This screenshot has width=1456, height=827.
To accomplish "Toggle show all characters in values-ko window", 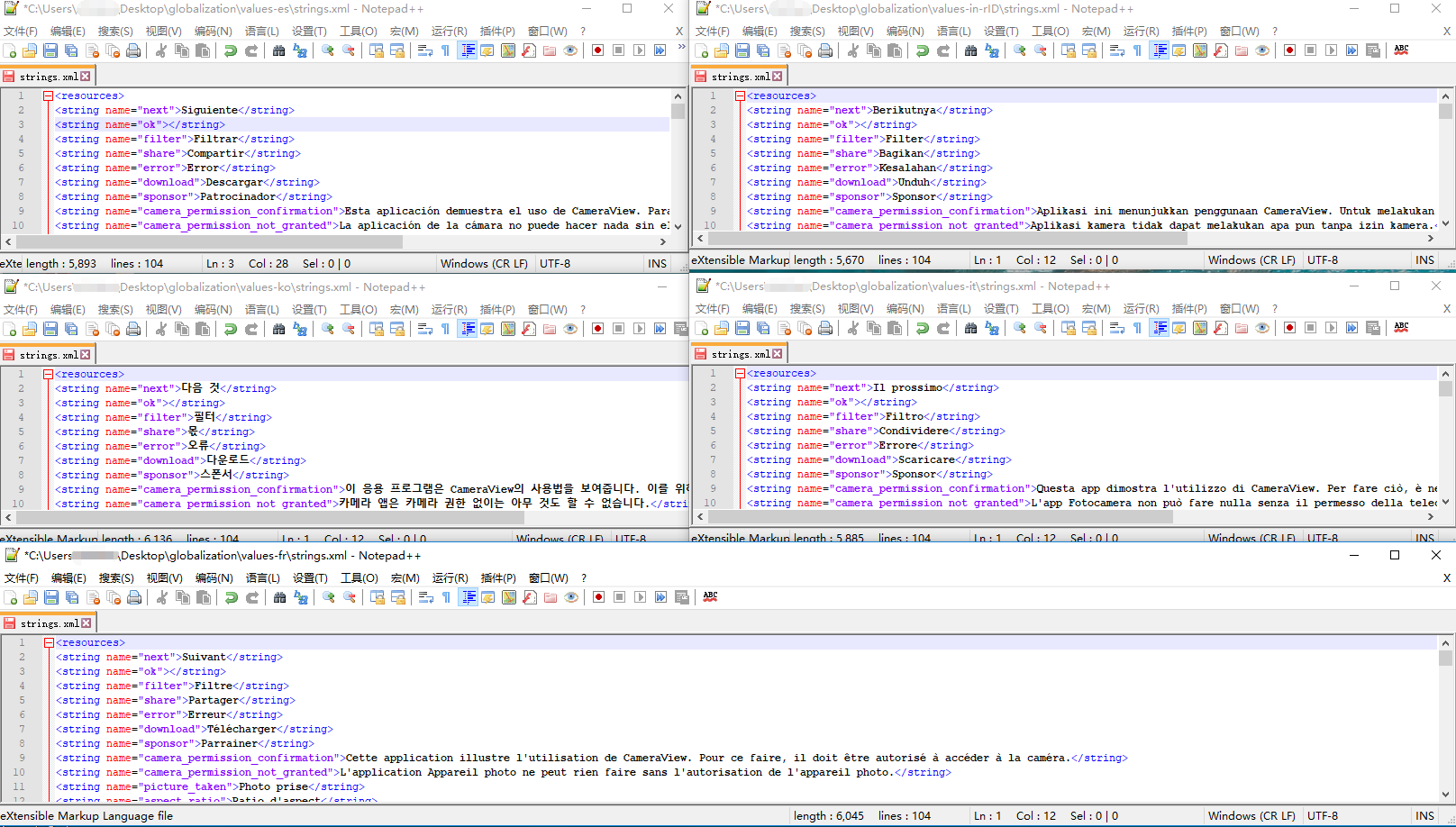I will point(446,329).
